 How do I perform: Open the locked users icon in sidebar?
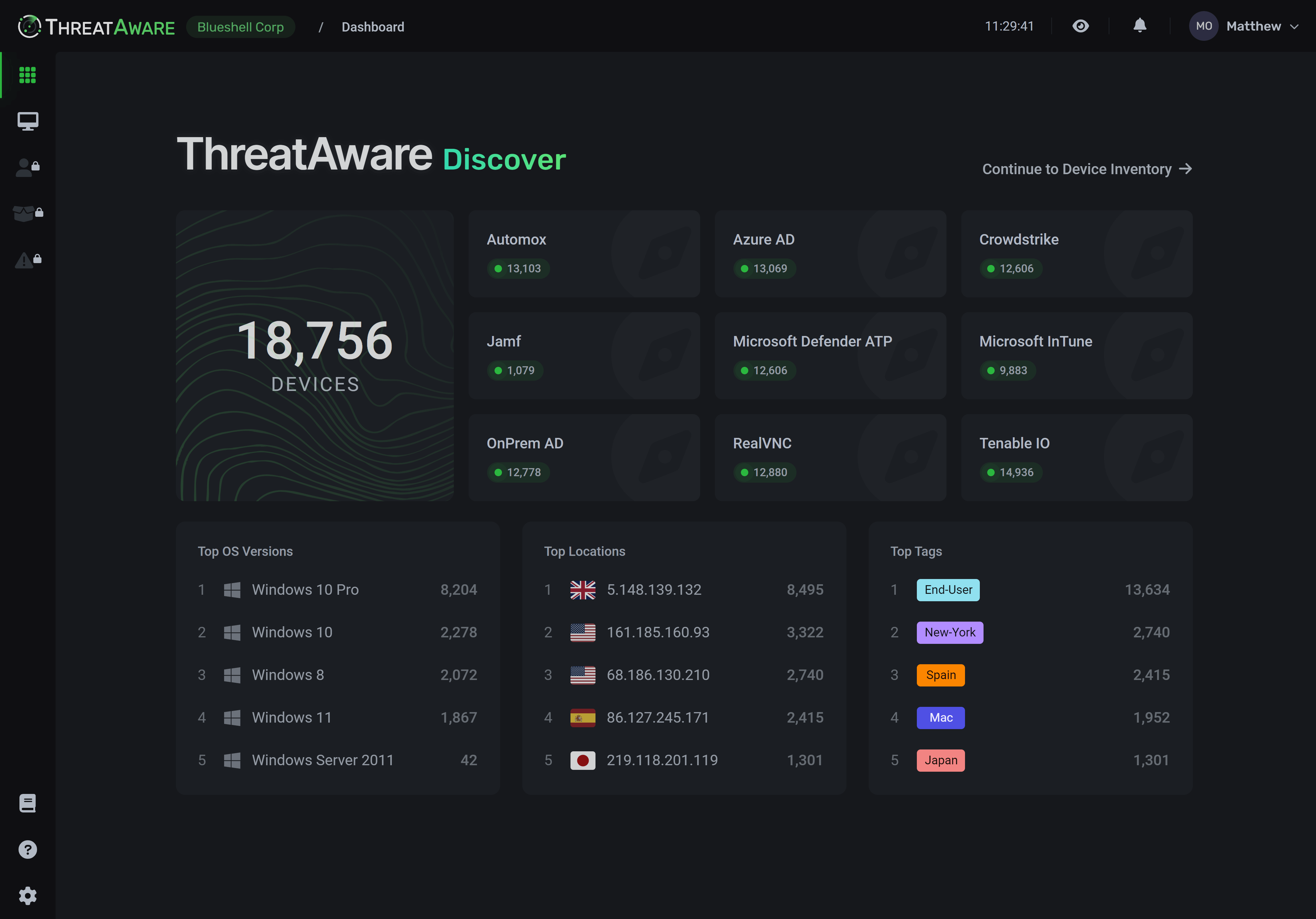tap(27, 167)
